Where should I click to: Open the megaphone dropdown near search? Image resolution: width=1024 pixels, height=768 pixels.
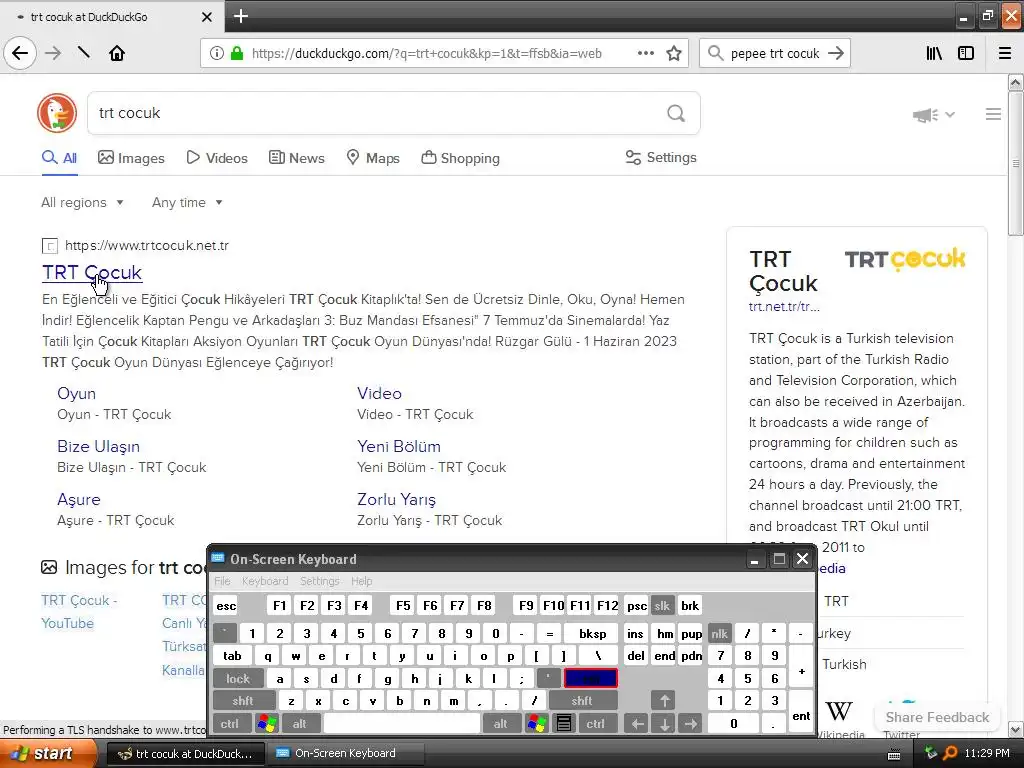point(934,115)
